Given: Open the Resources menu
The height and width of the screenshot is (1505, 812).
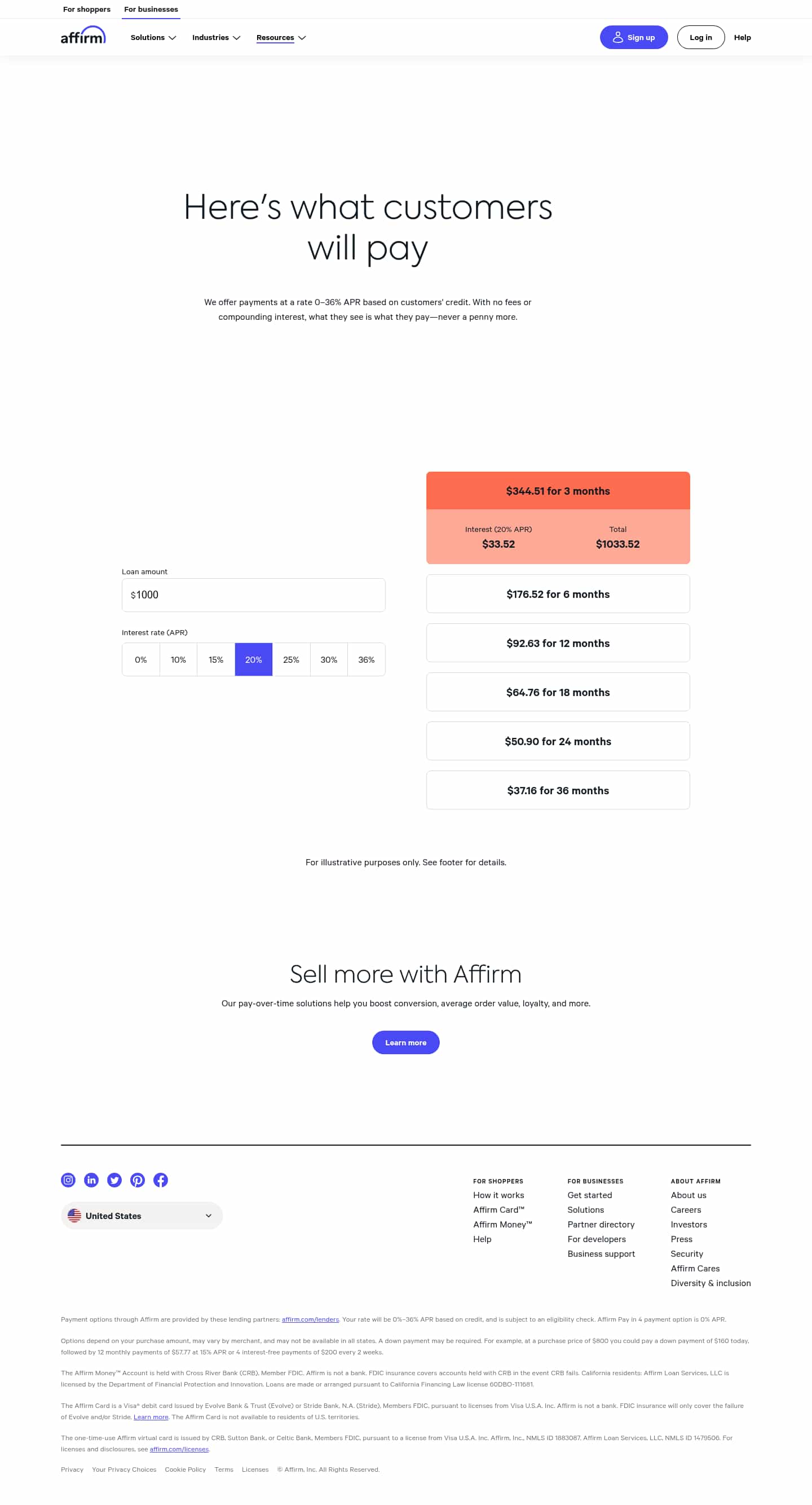Looking at the screenshot, I should point(280,37).
